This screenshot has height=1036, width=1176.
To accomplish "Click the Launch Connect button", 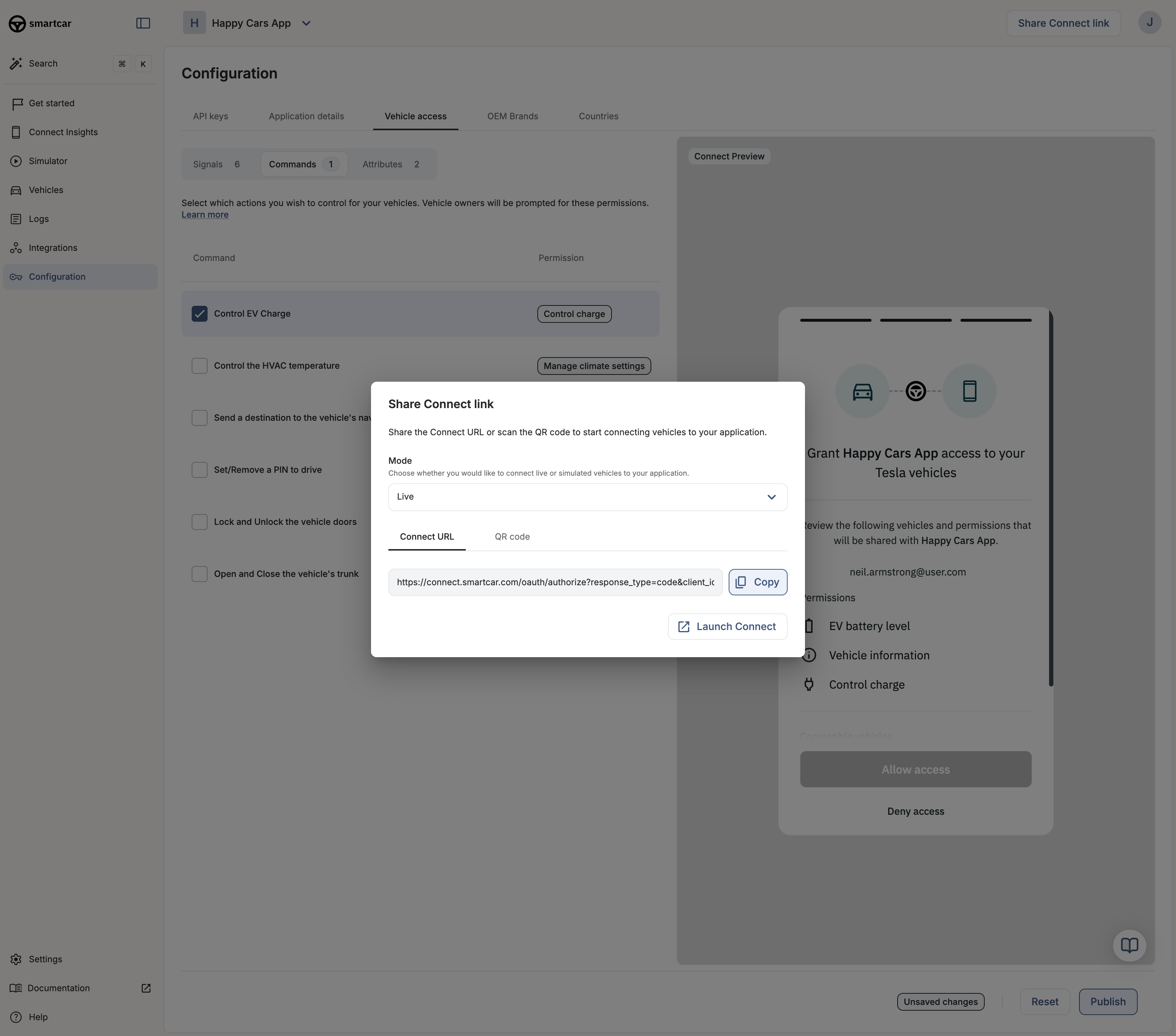I will 727,626.
